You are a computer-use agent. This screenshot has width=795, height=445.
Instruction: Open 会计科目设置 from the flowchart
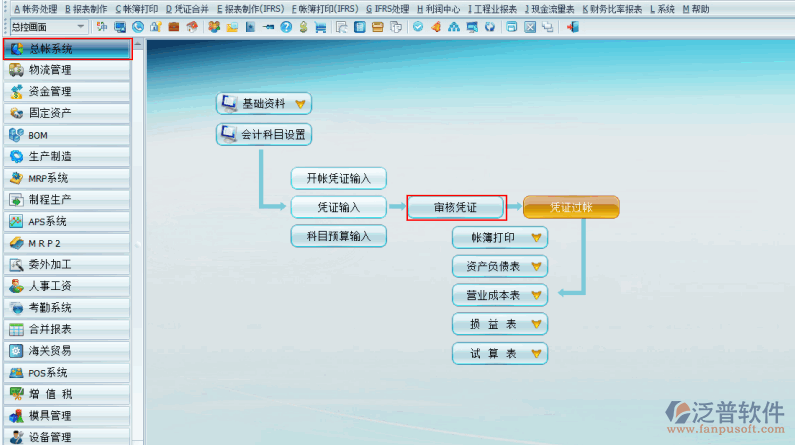pyautogui.click(x=264, y=135)
